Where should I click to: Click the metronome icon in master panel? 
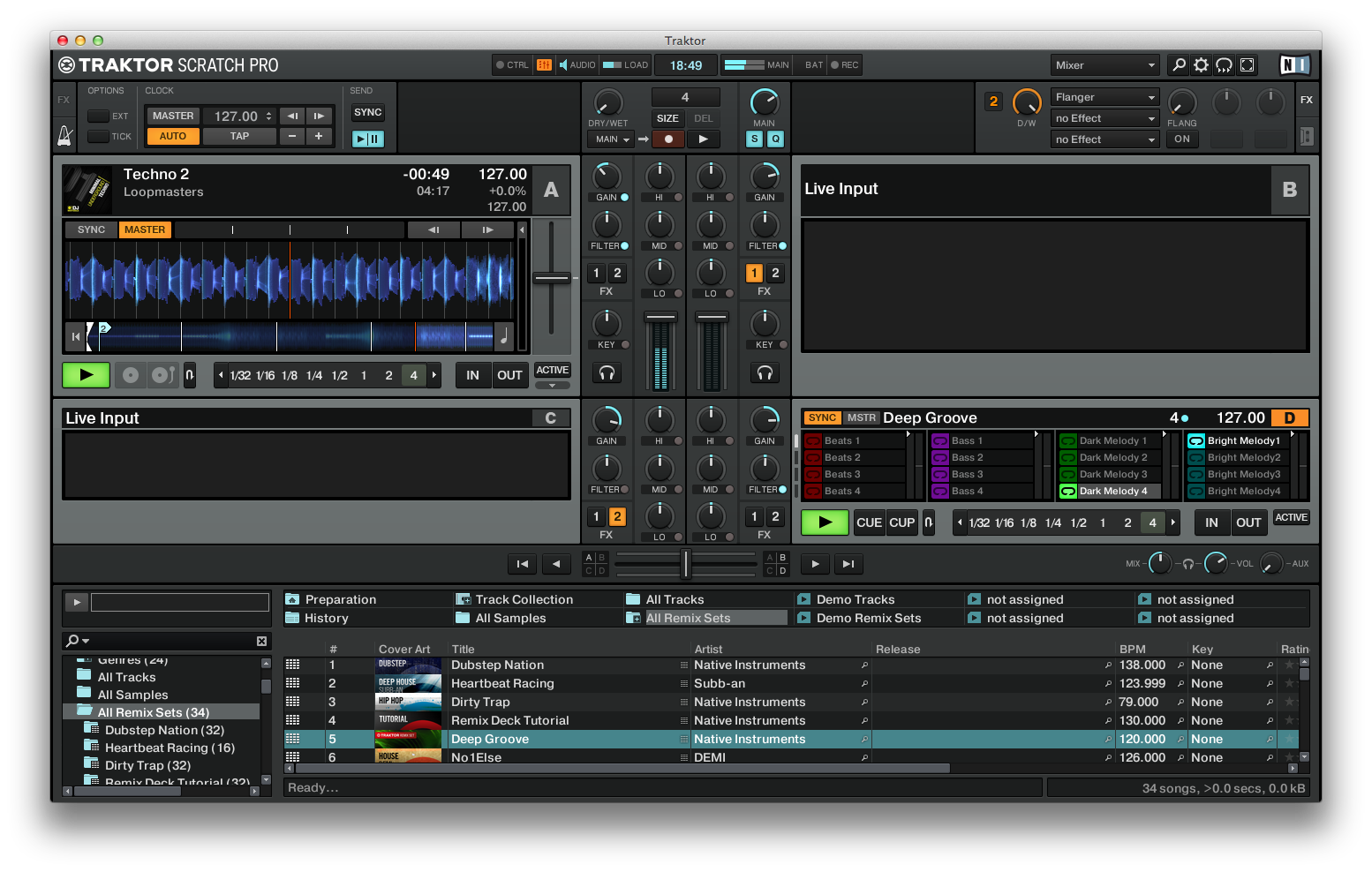64,135
